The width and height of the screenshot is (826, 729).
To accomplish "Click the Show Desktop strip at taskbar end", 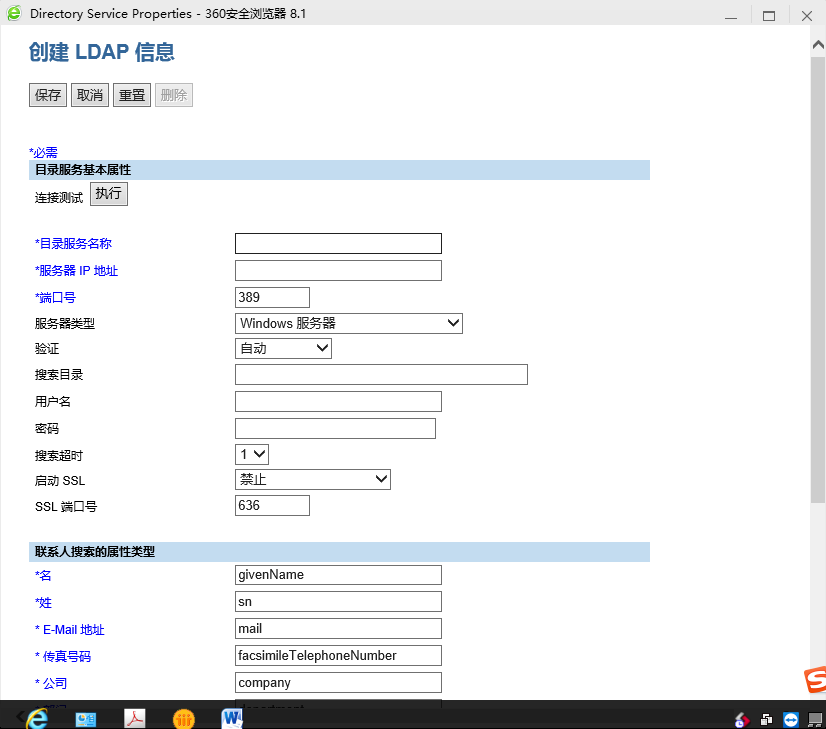I will pos(823,719).
